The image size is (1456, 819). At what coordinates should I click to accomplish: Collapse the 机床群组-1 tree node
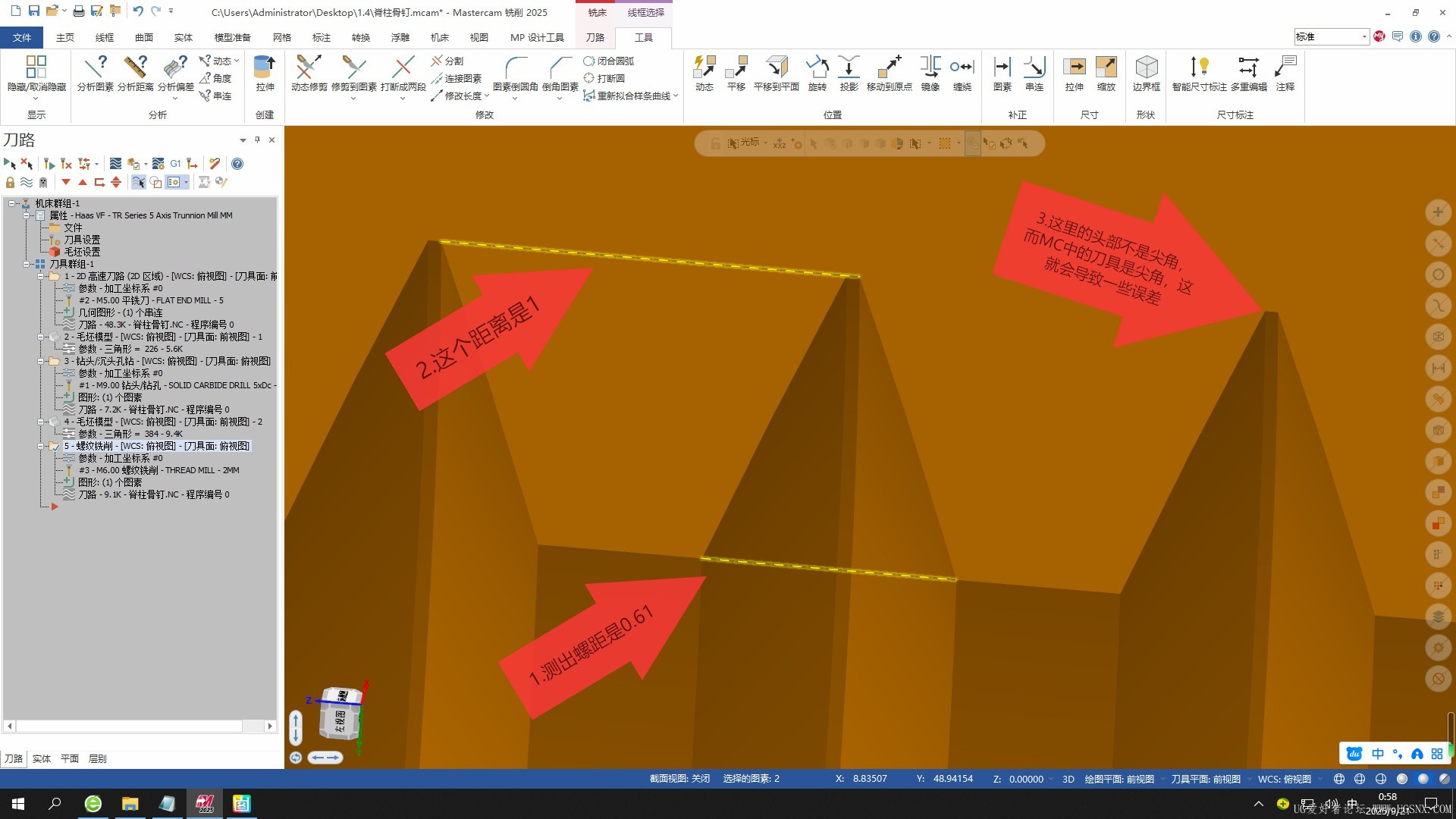click(x=12, y=203)
